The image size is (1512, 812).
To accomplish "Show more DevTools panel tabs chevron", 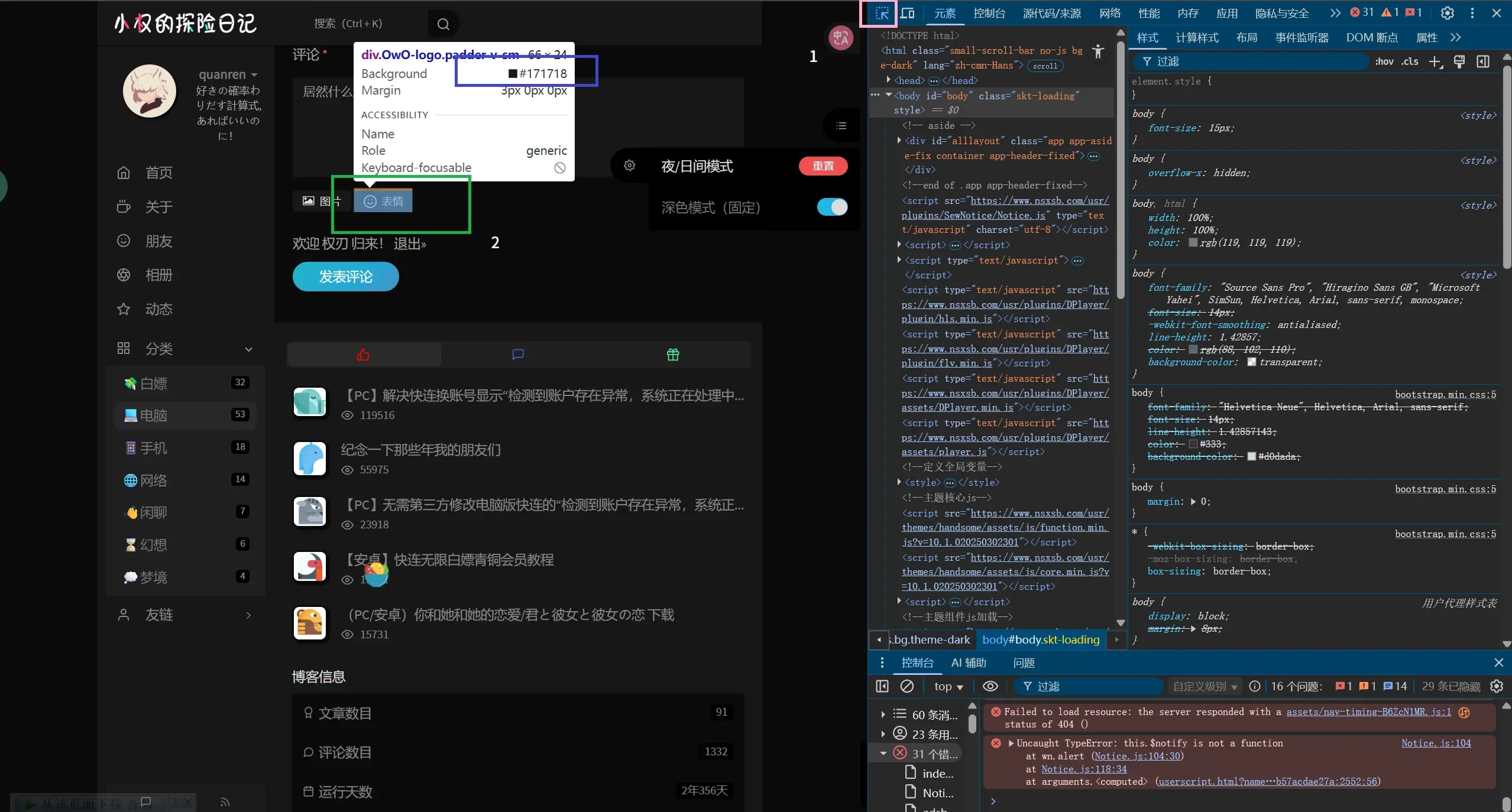I will pos(1335,13).
